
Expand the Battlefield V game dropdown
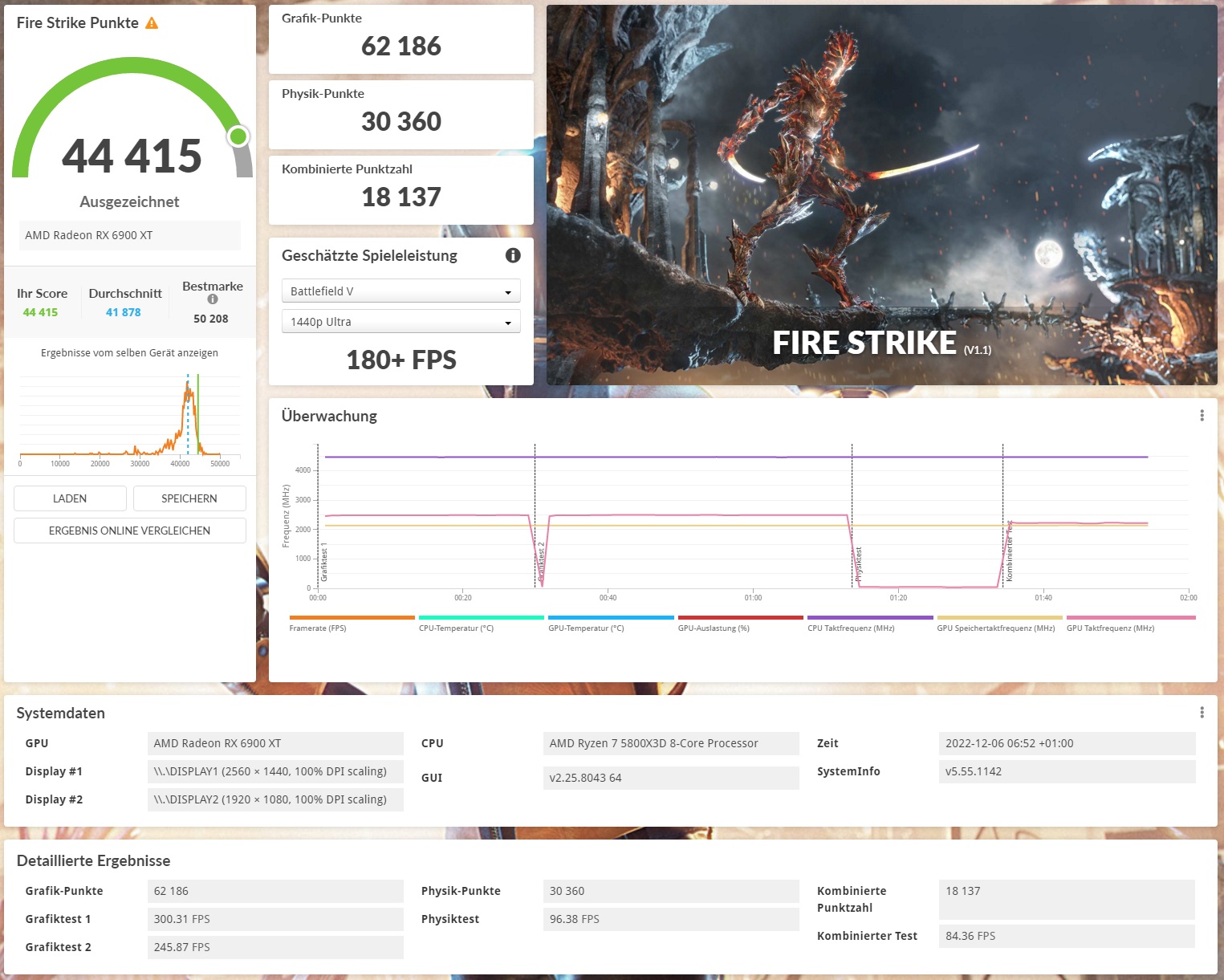click(401, 291)
